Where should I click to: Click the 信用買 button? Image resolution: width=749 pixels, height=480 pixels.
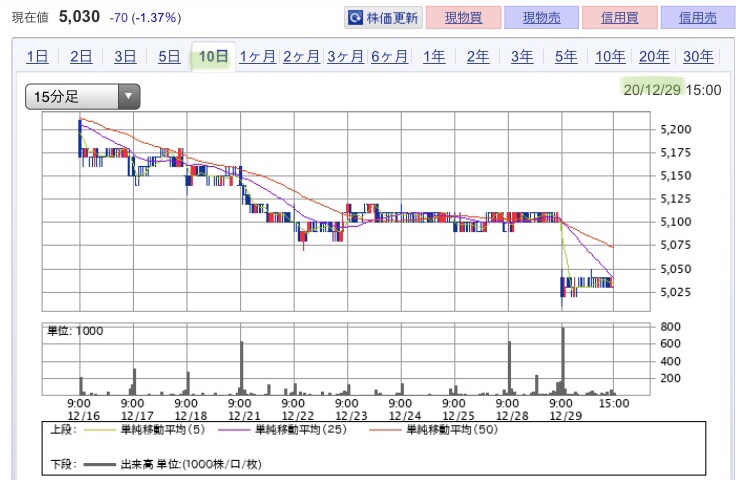tap(620, 18)
